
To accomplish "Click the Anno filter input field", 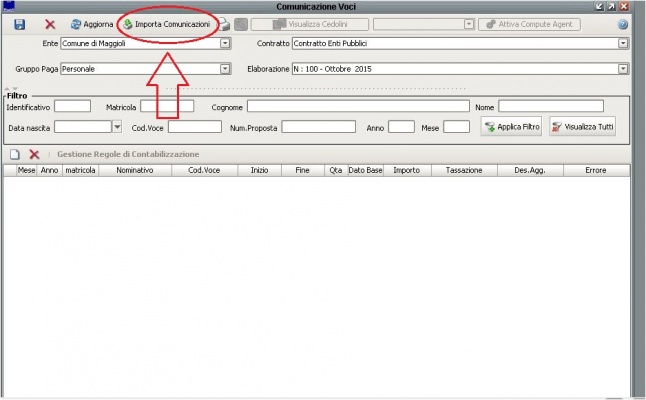I will (x=401, y=127).
